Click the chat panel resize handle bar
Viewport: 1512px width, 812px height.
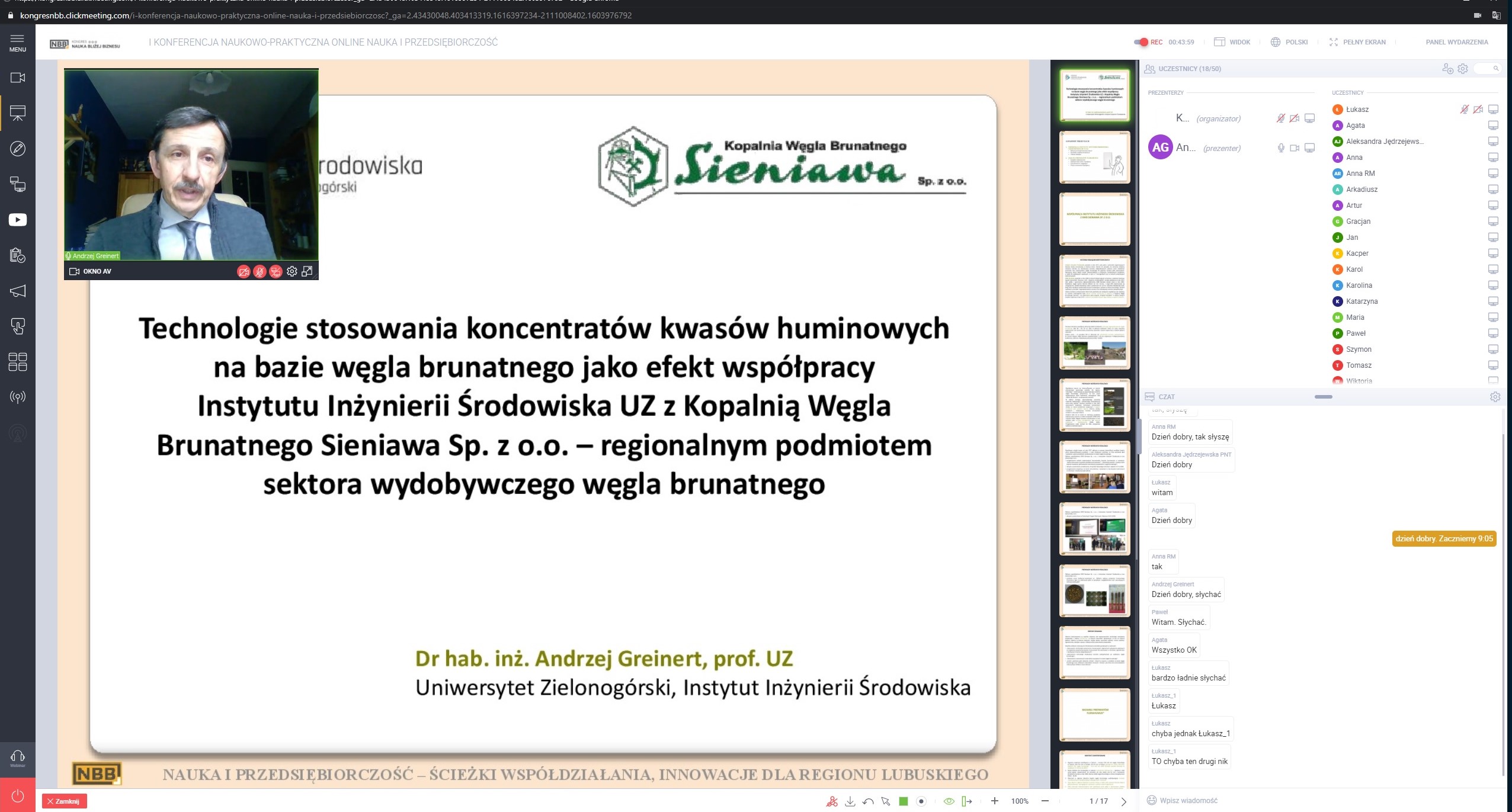coord(1324,397)
